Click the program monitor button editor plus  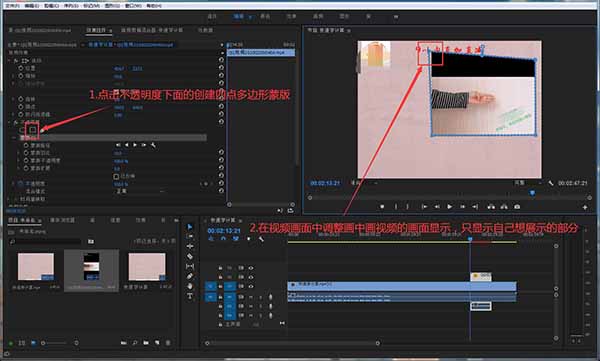click(585, 207)
